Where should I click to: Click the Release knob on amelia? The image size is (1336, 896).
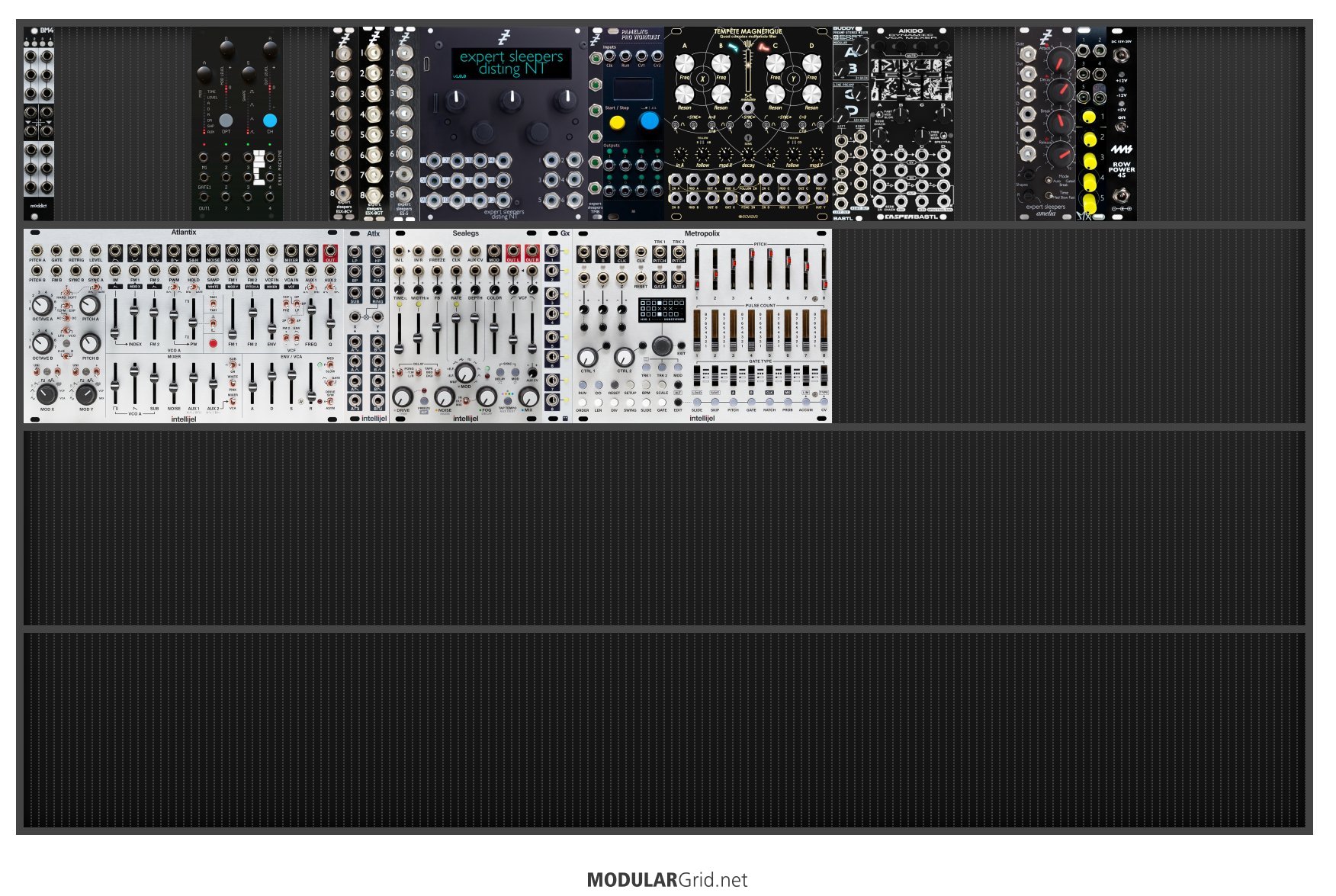[x=1059, y=155]
